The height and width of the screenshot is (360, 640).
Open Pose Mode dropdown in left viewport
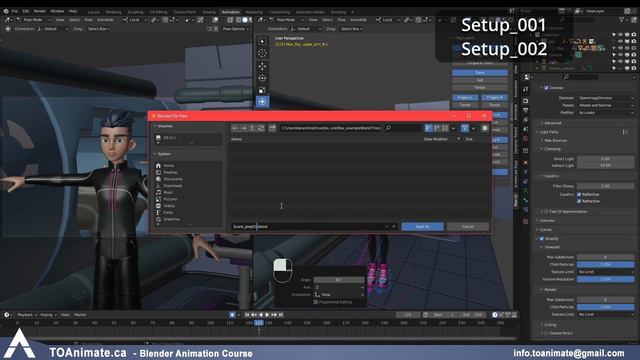(x=34, y=20)
